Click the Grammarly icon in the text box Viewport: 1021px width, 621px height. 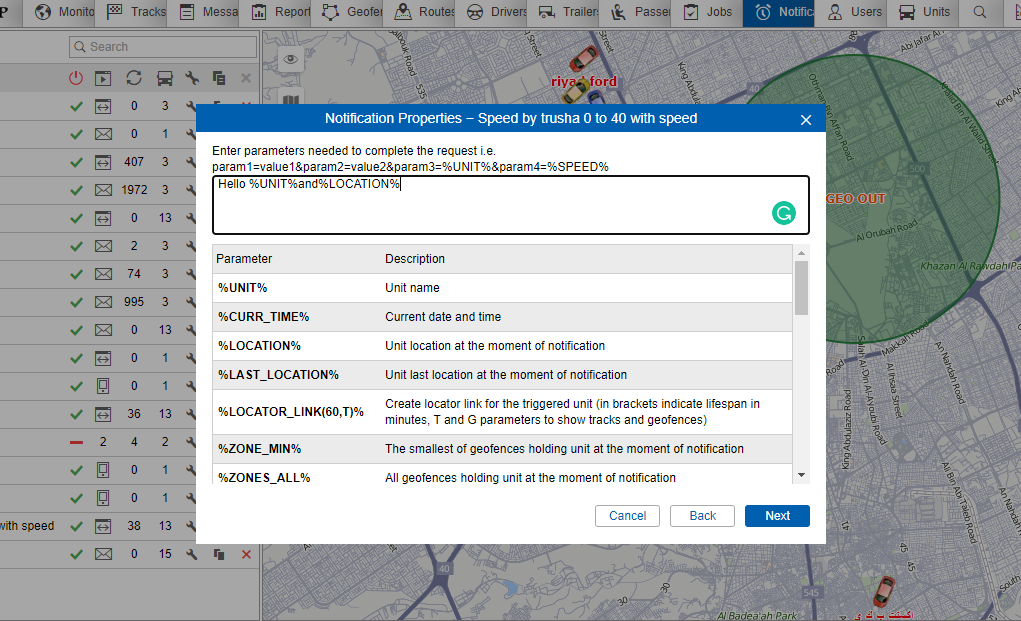click(x=784, y=213)
